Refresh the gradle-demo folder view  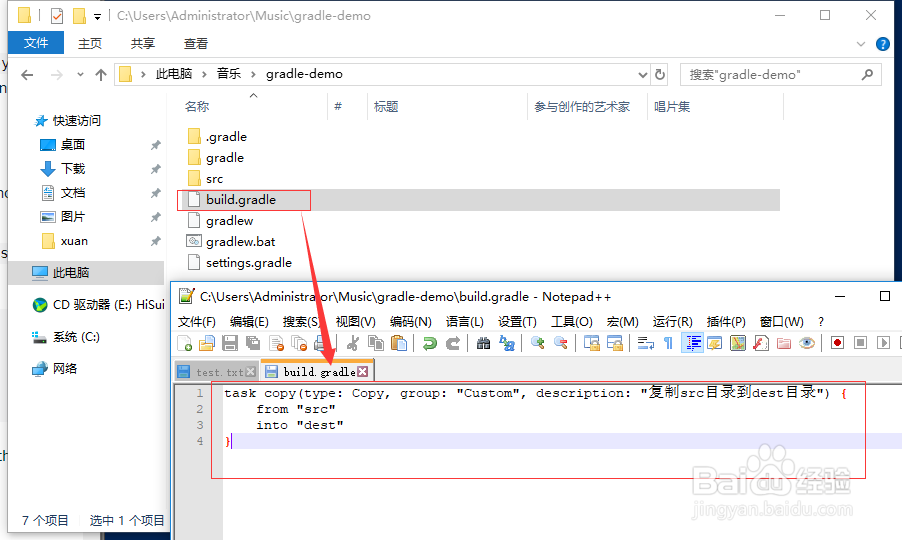tap(660, 74)
